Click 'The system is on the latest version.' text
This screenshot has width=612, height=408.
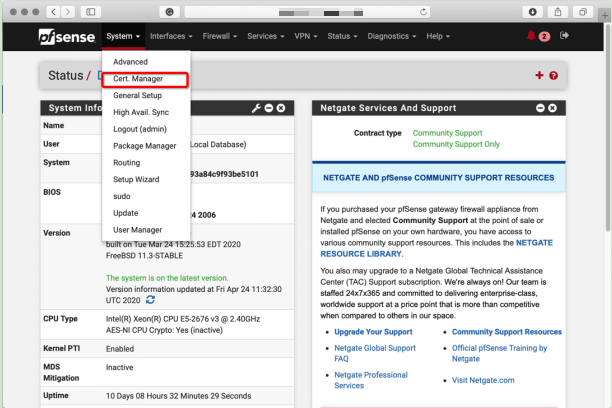(x=167, y=278)
